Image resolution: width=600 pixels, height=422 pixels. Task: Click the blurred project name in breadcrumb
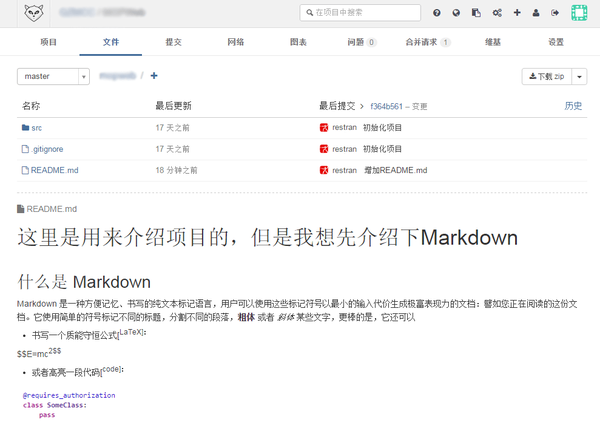[117, 76]
